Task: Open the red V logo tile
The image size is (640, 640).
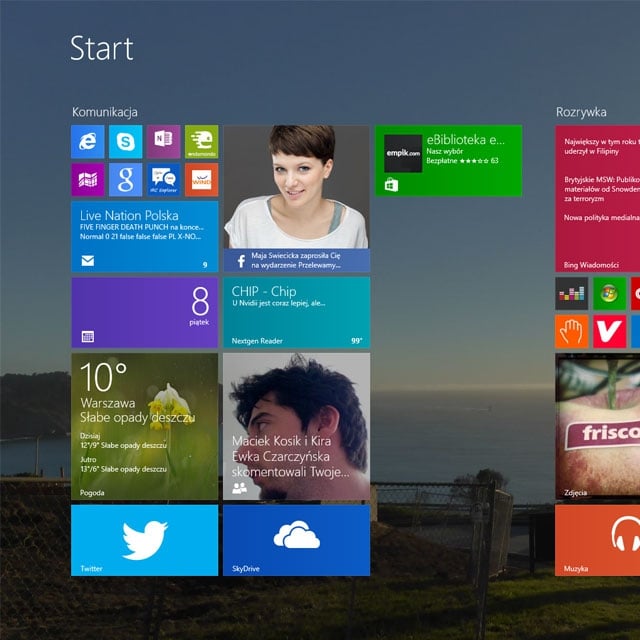Action: tap(610, 331)
